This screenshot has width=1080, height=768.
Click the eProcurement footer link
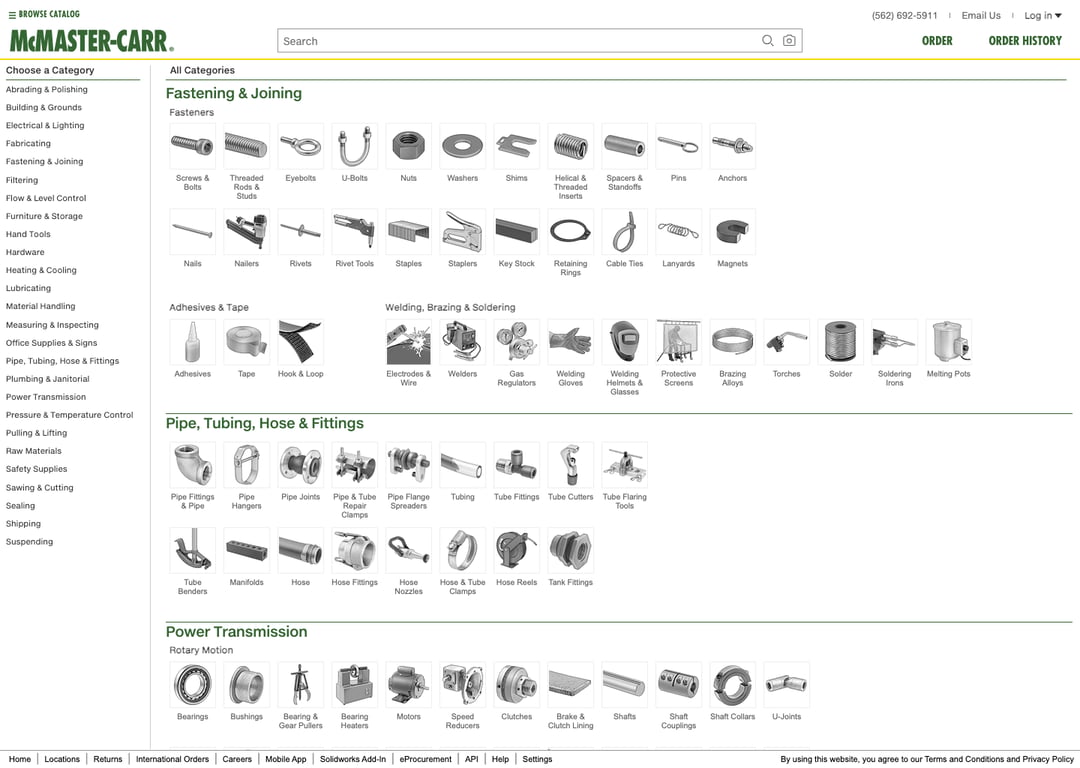tap(426, 759)
